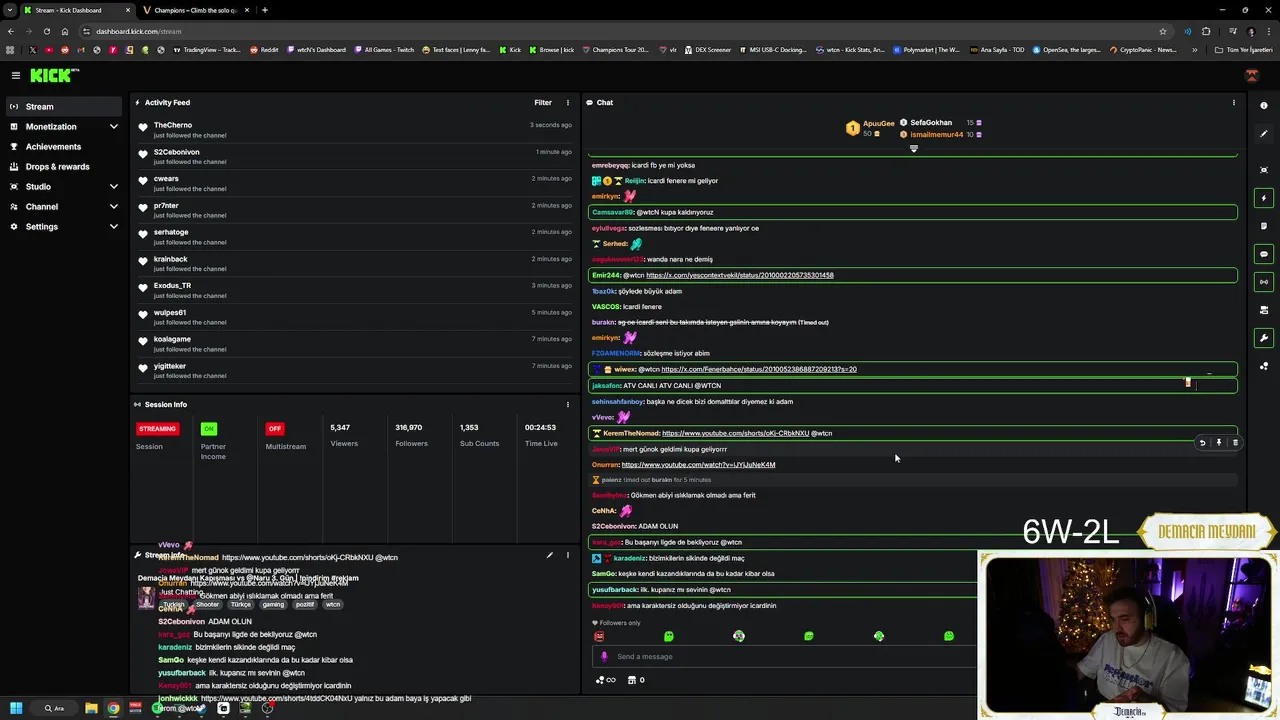Image resolution: width=1280 pixels, height=720 pixels.
Task: Click the right-rail chat bubble icon
Action: pyautogui.click(x=1264, y=254)
